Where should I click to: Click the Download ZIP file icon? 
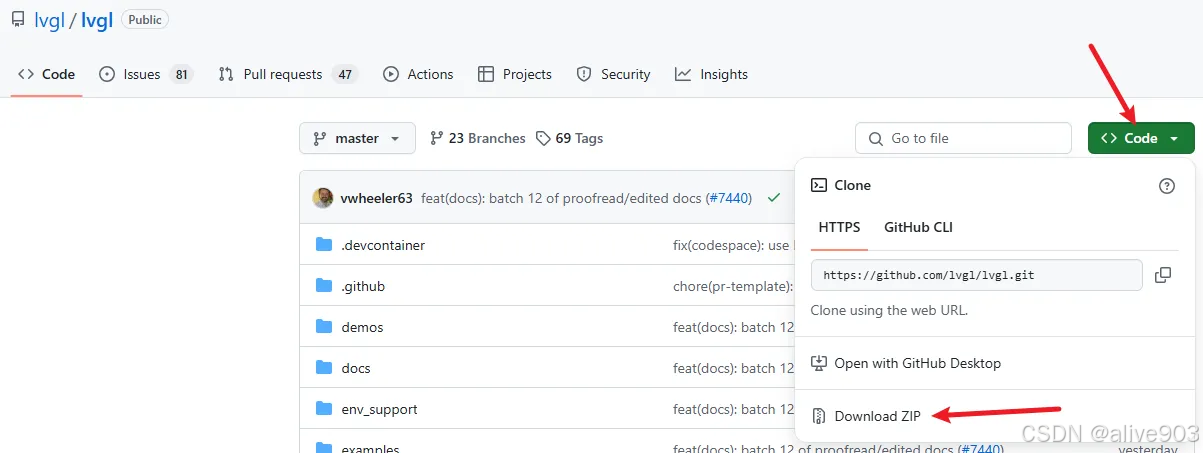tap(819, 416)
